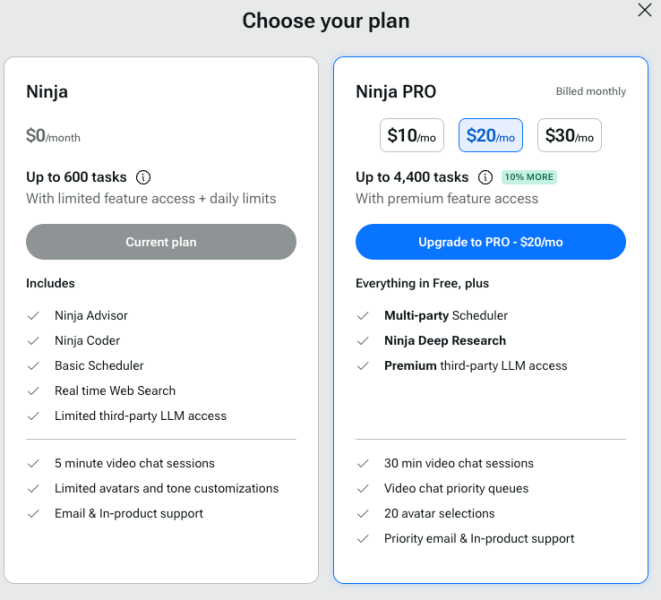This screenshot has width=661, height=600.
Task: Click the Billed monthly label
Action: point(591,91)
